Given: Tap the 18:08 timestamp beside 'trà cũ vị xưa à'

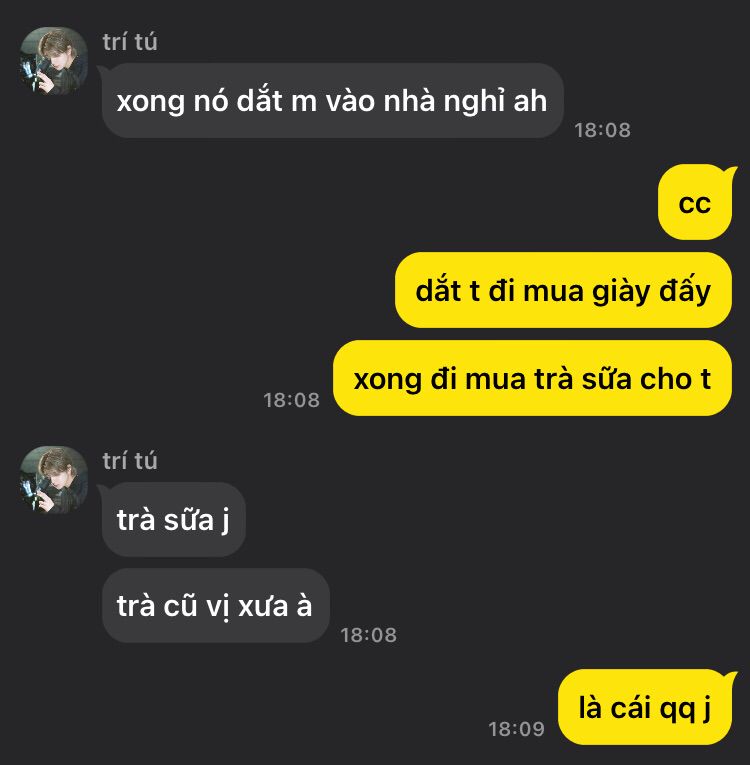Looking at the screenshot, I should 368,635.
